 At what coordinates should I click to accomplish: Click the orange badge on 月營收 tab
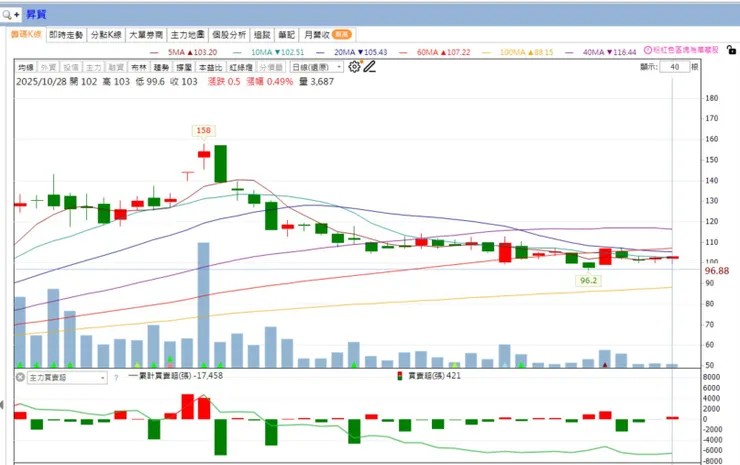pos(342,34)
